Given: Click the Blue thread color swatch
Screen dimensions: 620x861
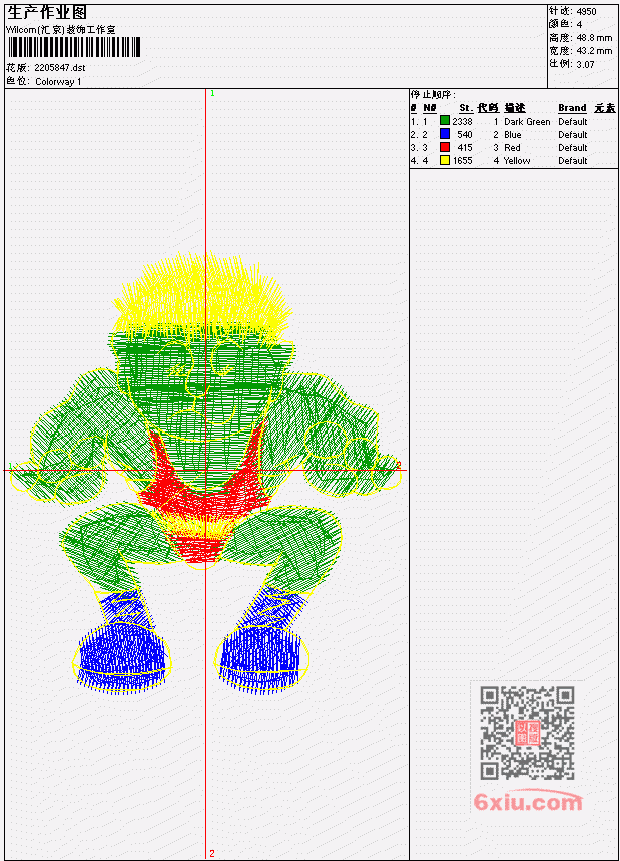Looking at the screenshot, I should click(445, 134).
